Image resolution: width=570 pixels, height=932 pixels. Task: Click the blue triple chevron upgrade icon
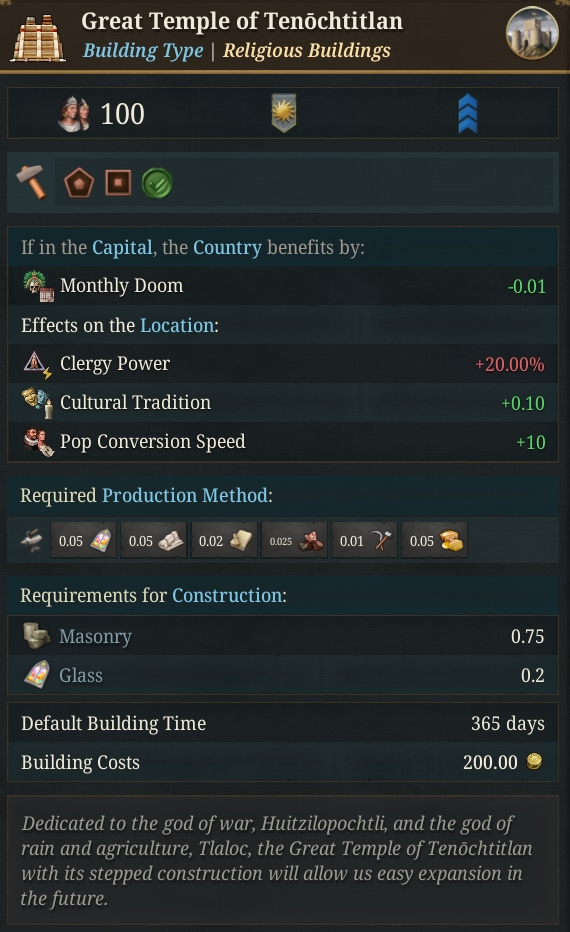click(x=468, y=113)
